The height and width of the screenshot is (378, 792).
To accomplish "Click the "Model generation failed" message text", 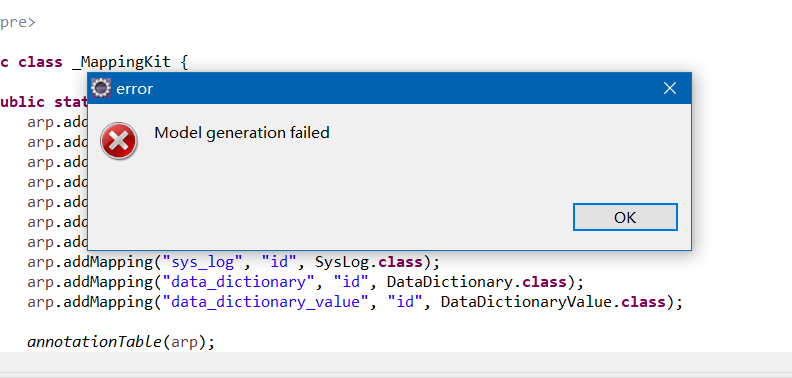I will tap(242, 133).
